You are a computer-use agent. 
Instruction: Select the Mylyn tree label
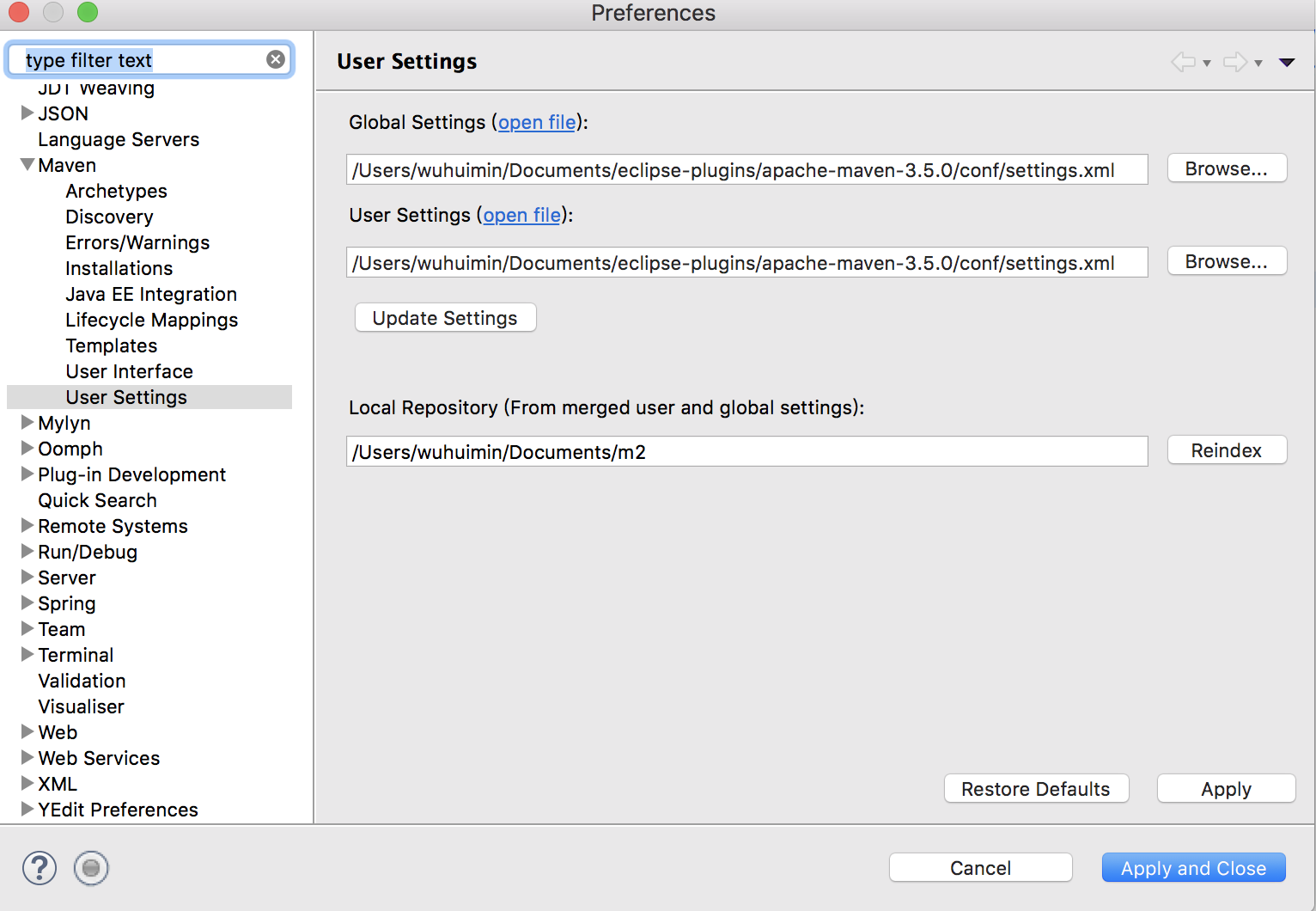tap(64, 423)
